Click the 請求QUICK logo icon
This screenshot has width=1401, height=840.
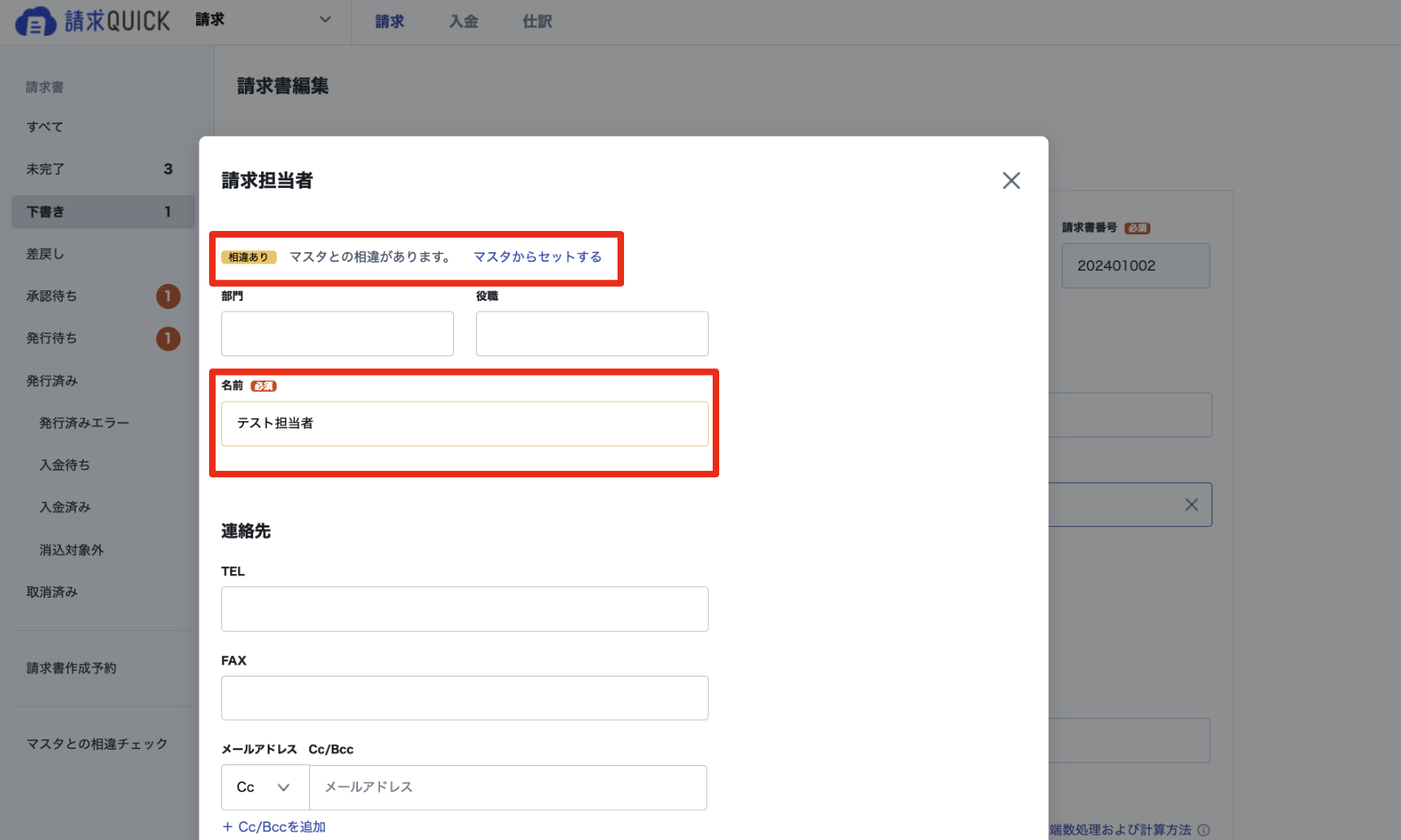(36, 22)
